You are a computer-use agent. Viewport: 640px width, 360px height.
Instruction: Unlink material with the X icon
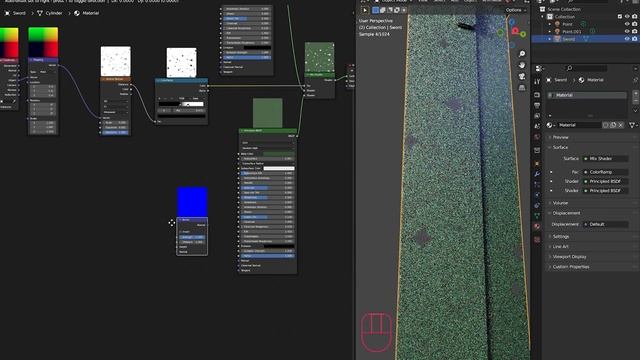[x=621, y=125]
